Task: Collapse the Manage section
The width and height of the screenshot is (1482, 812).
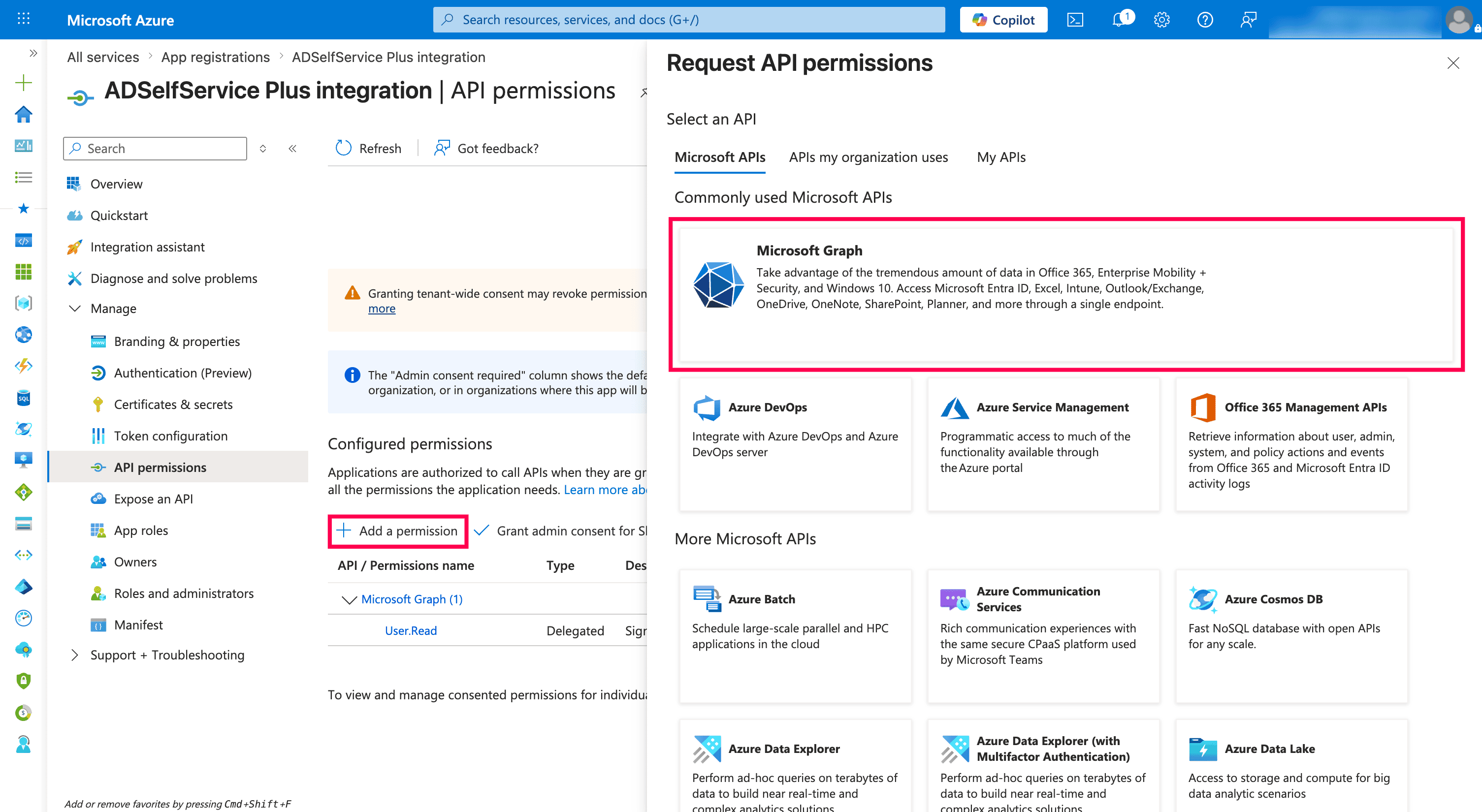Action: tap(75, 308)
